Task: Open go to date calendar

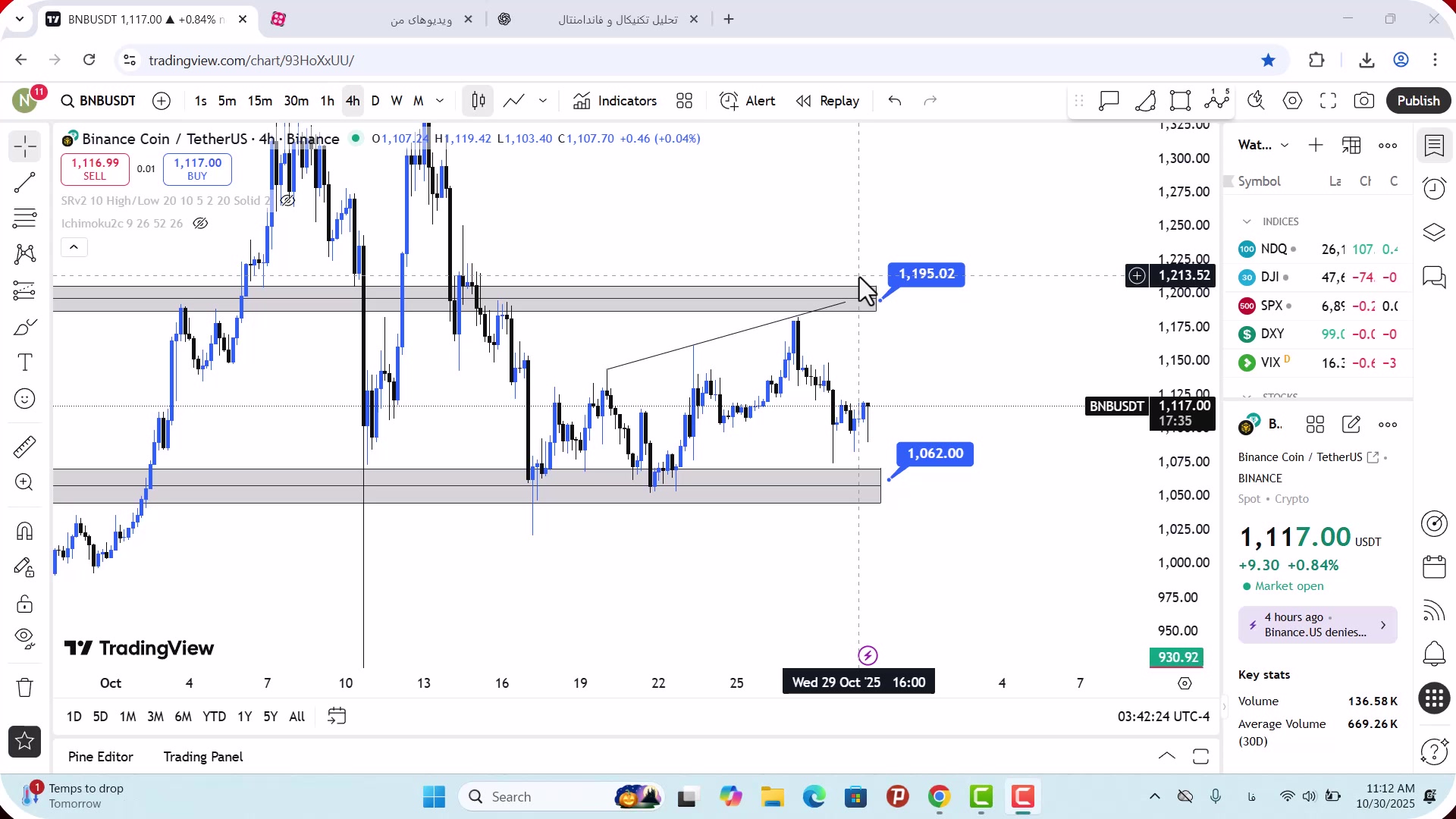Action: pyautogui.click(x=337, y=717)
